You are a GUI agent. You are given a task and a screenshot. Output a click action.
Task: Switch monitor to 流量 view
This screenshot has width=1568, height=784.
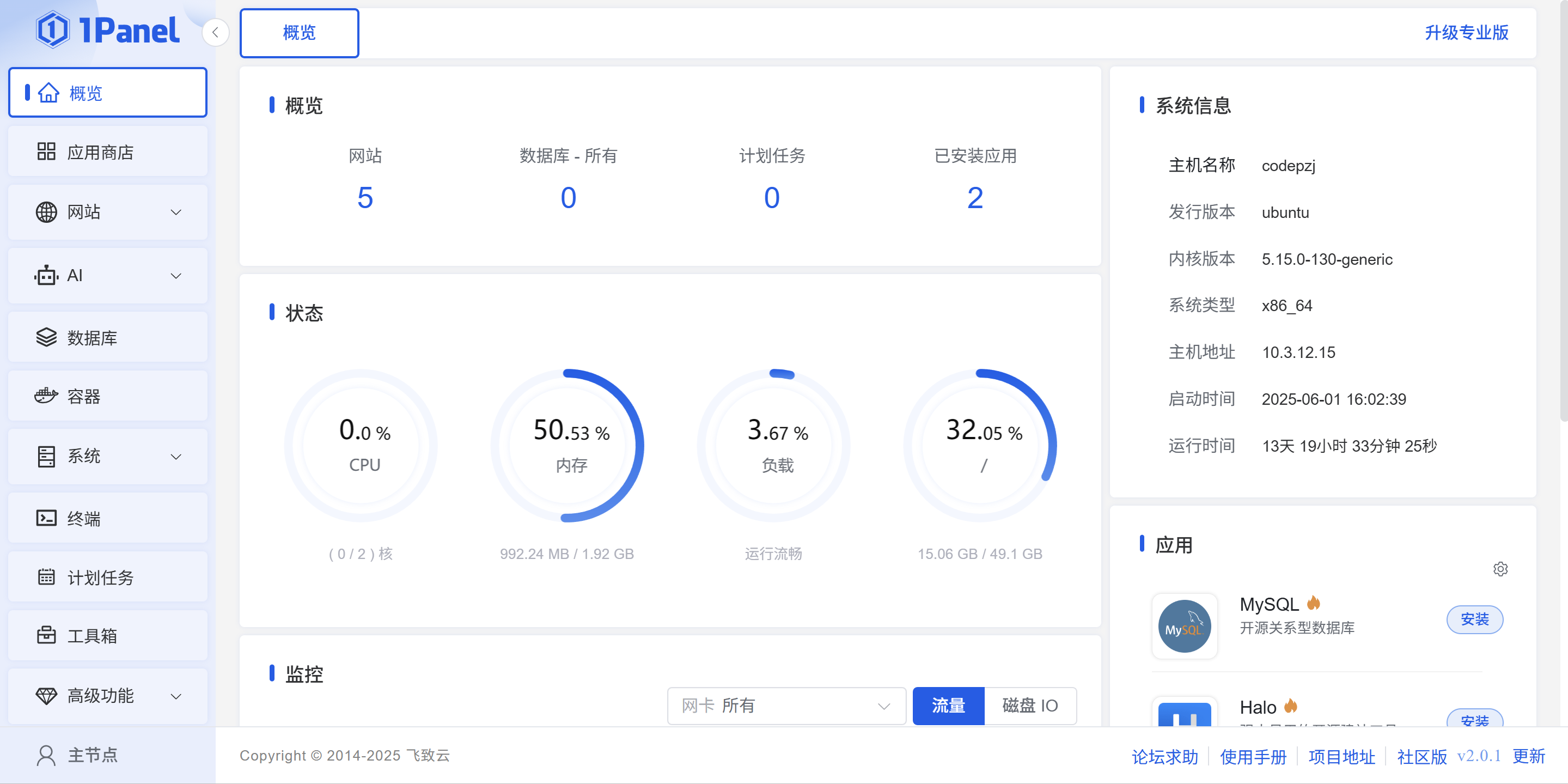tap(948, 706)
